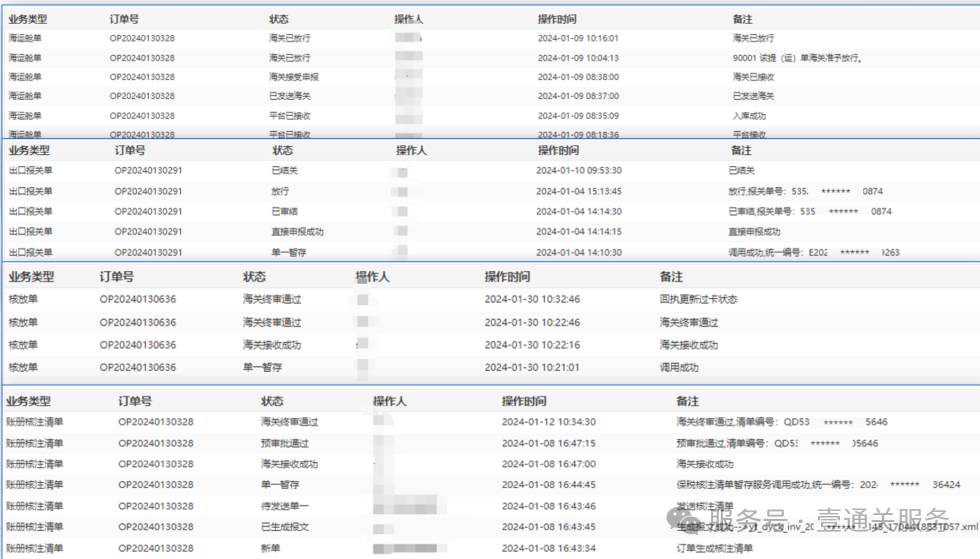Select the row timestamped 2024-01-09 10:16:01
This screenshot has height=559, width=980.
pyautogui.click(x=577, y=38)
